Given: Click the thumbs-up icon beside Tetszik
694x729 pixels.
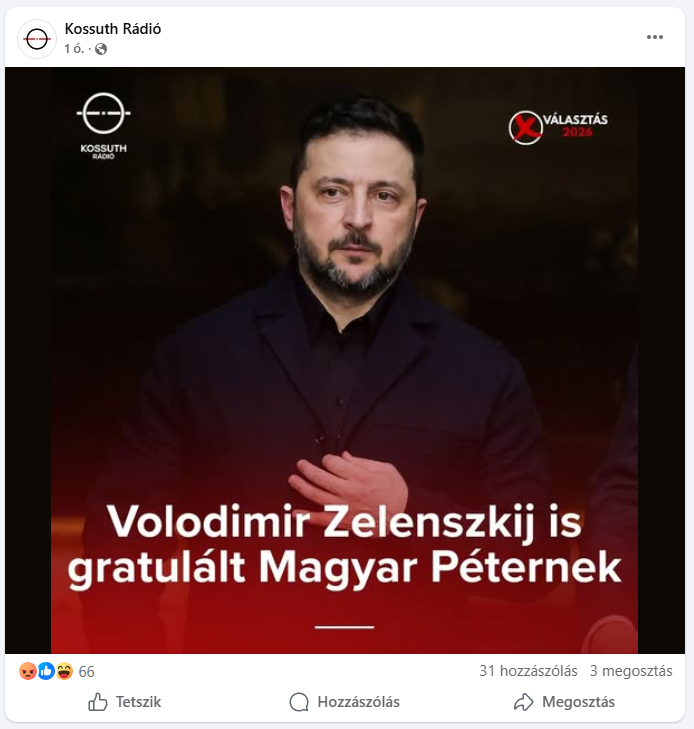Looking at the screenshot, I should pyautogui.click(x=98, y=702).
